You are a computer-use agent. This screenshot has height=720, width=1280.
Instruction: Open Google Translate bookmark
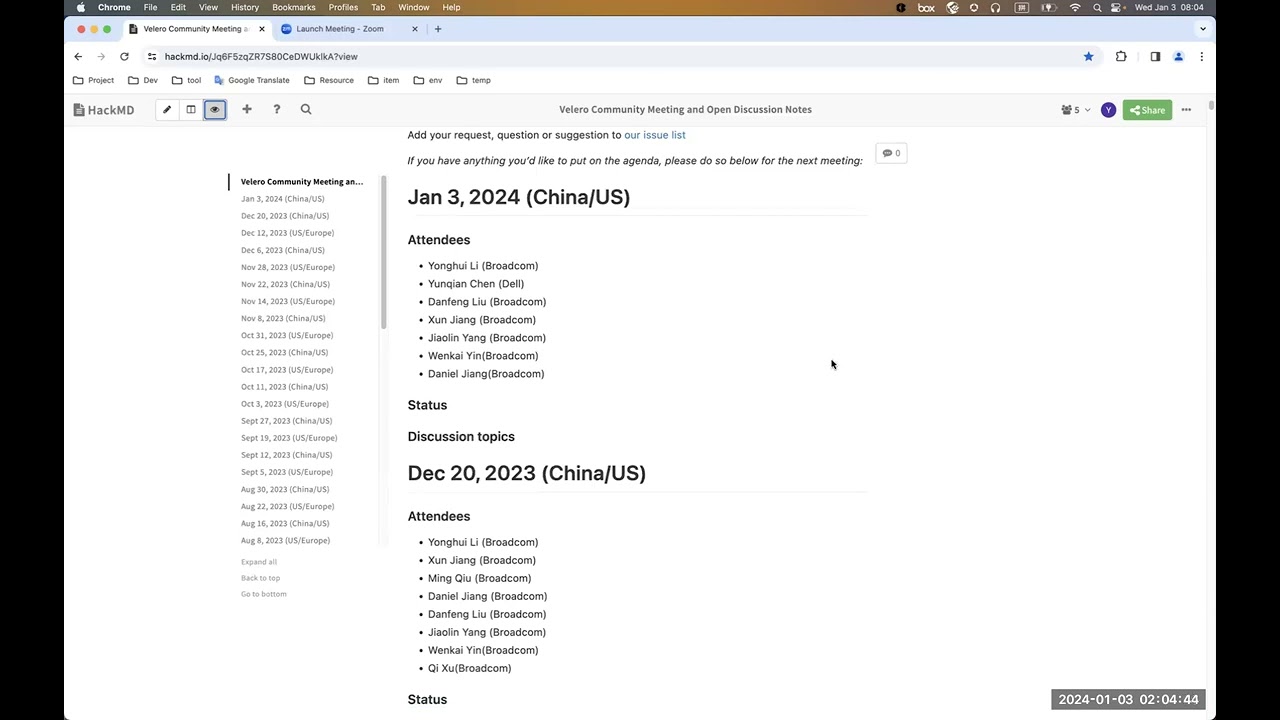(251, 80)
